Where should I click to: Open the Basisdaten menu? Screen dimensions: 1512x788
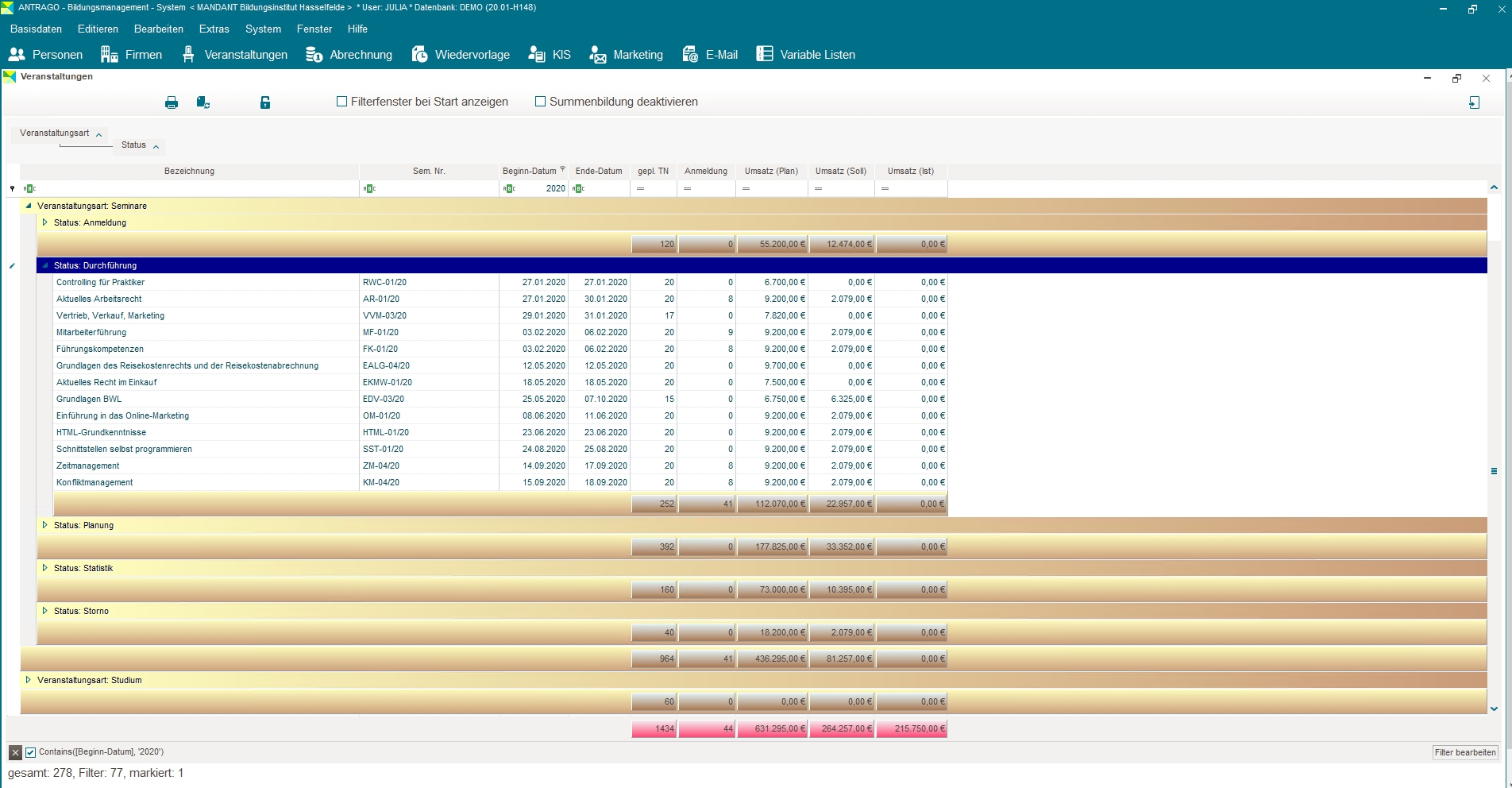[36, 29]
